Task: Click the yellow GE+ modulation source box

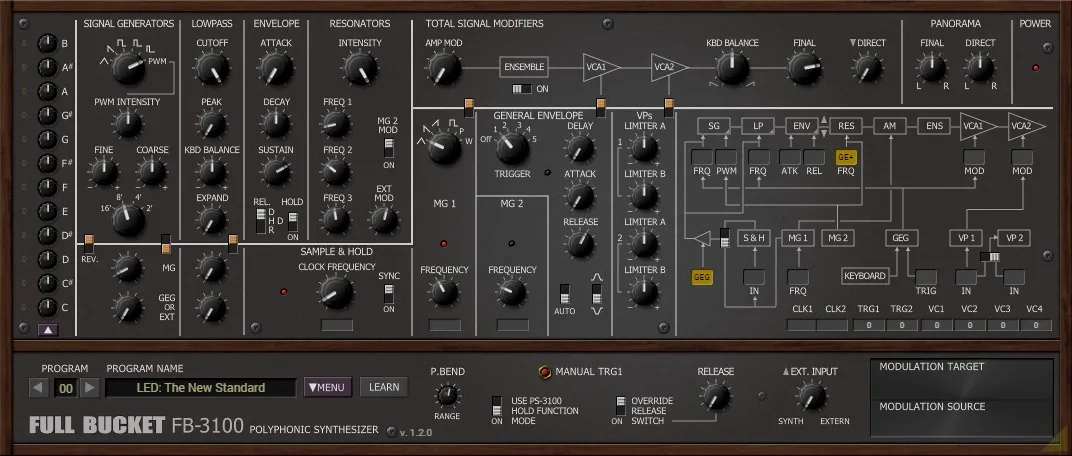Action: (846, 156)
